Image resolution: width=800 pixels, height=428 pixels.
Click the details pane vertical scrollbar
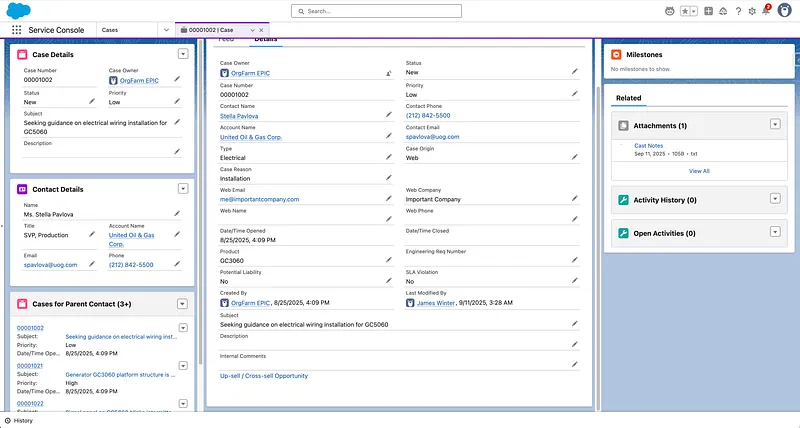click(x=598, y=247)
